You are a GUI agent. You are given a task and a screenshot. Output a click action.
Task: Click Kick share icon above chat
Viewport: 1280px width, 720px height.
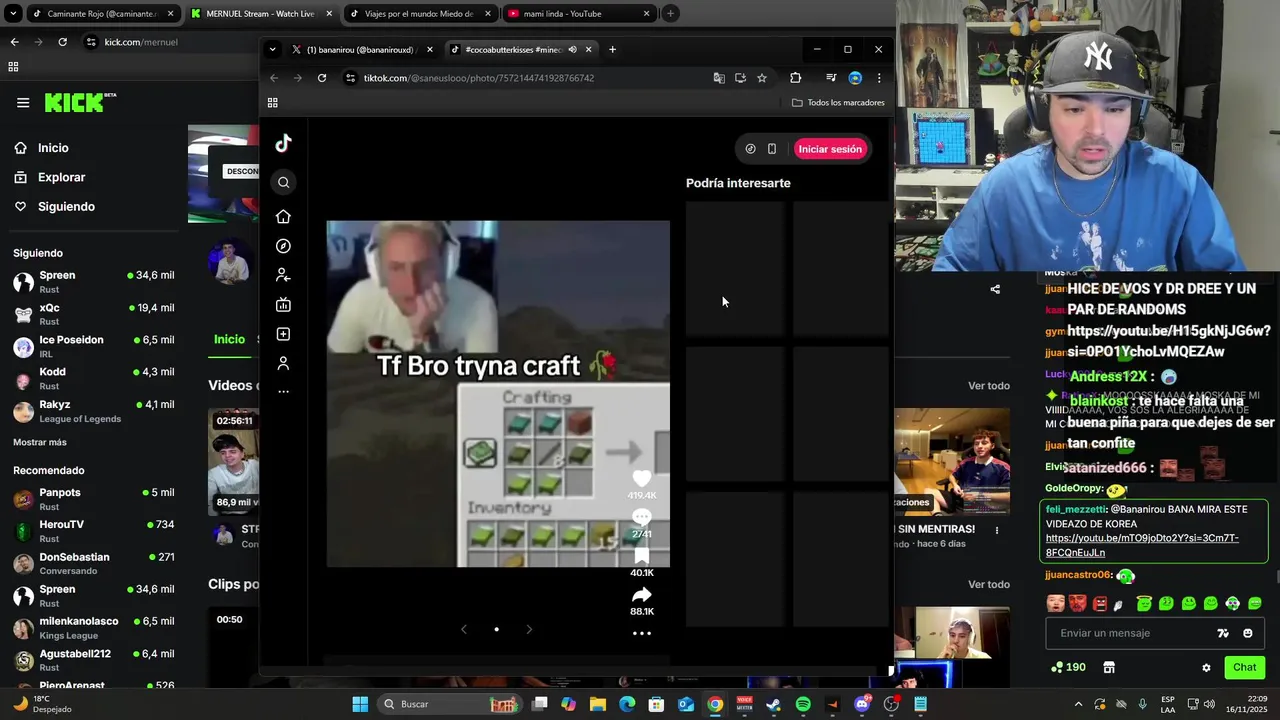click(995, 289)
